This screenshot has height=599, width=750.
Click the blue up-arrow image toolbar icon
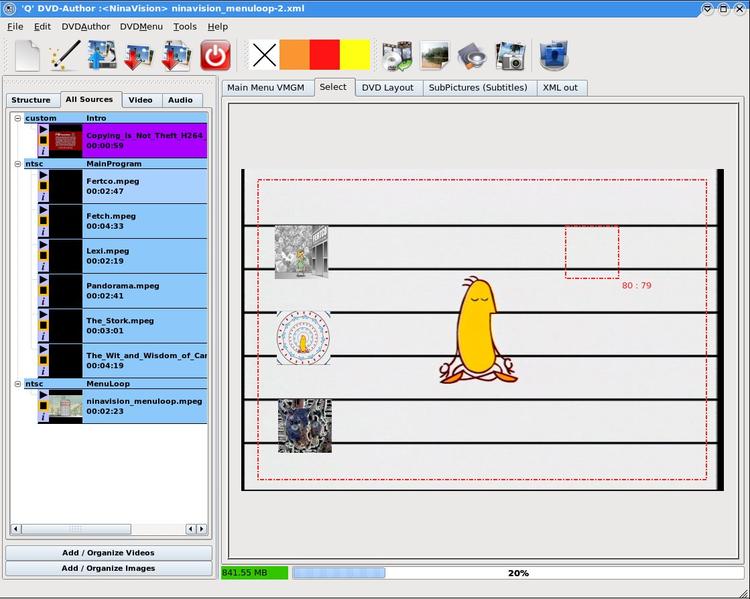click(102, 55)
